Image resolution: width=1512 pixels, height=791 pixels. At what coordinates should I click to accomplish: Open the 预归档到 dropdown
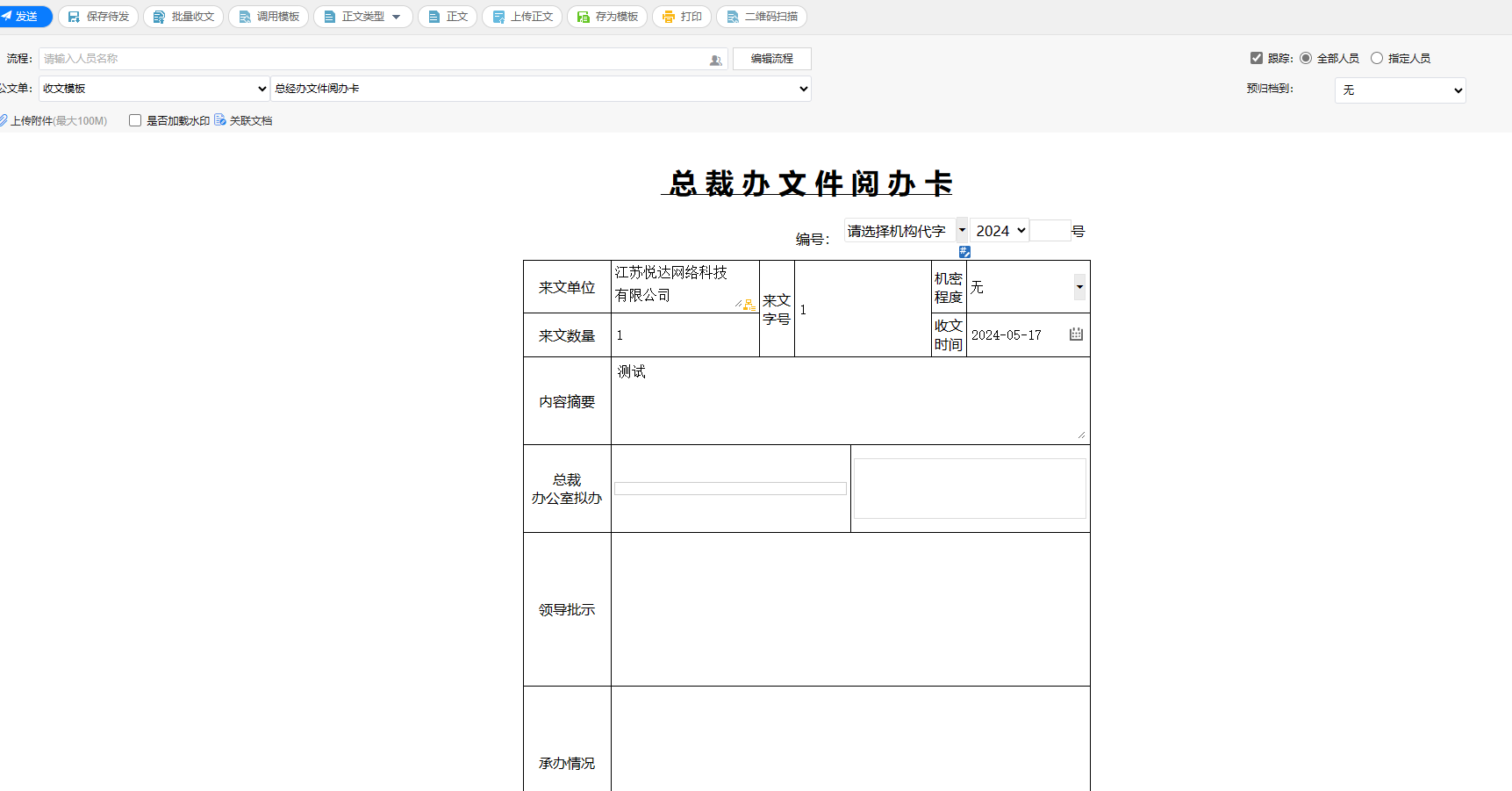1400,90
